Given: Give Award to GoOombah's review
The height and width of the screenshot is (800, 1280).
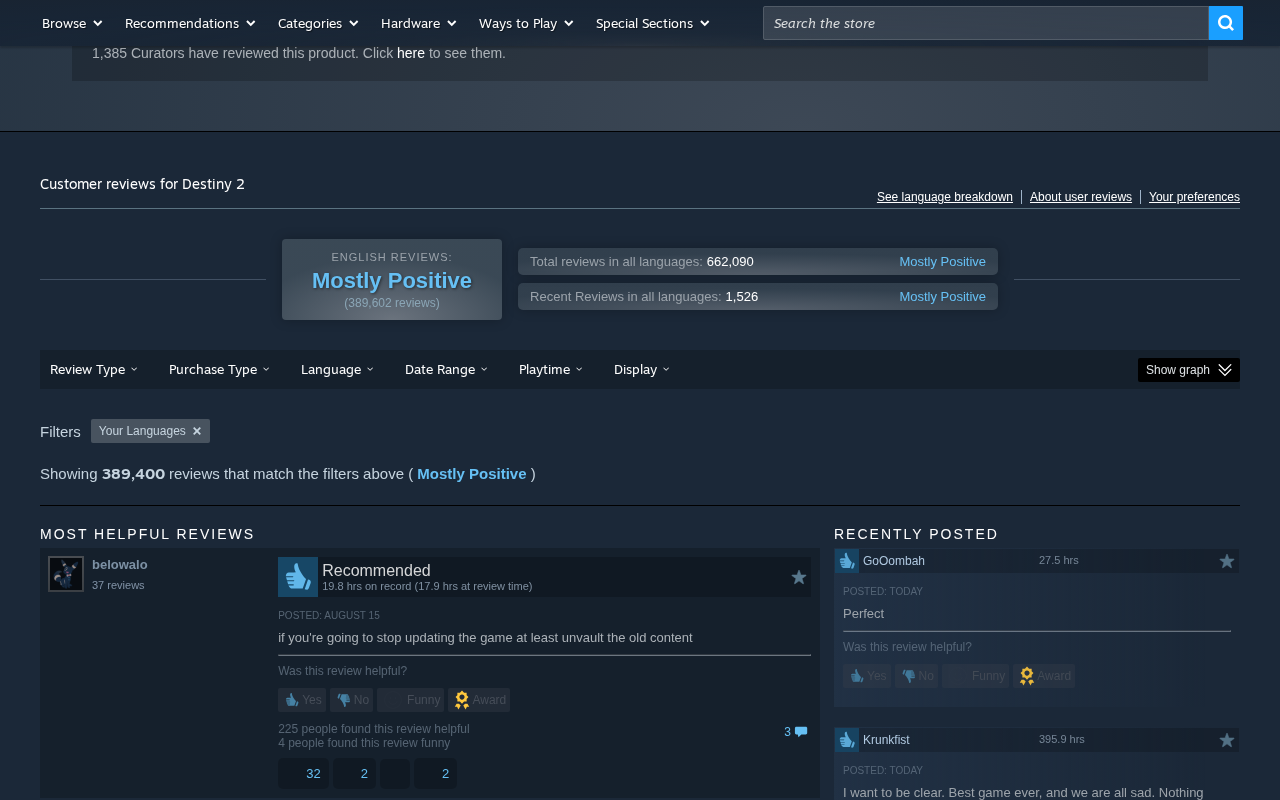Looking at the screenshot, I should coord(1044,676).
